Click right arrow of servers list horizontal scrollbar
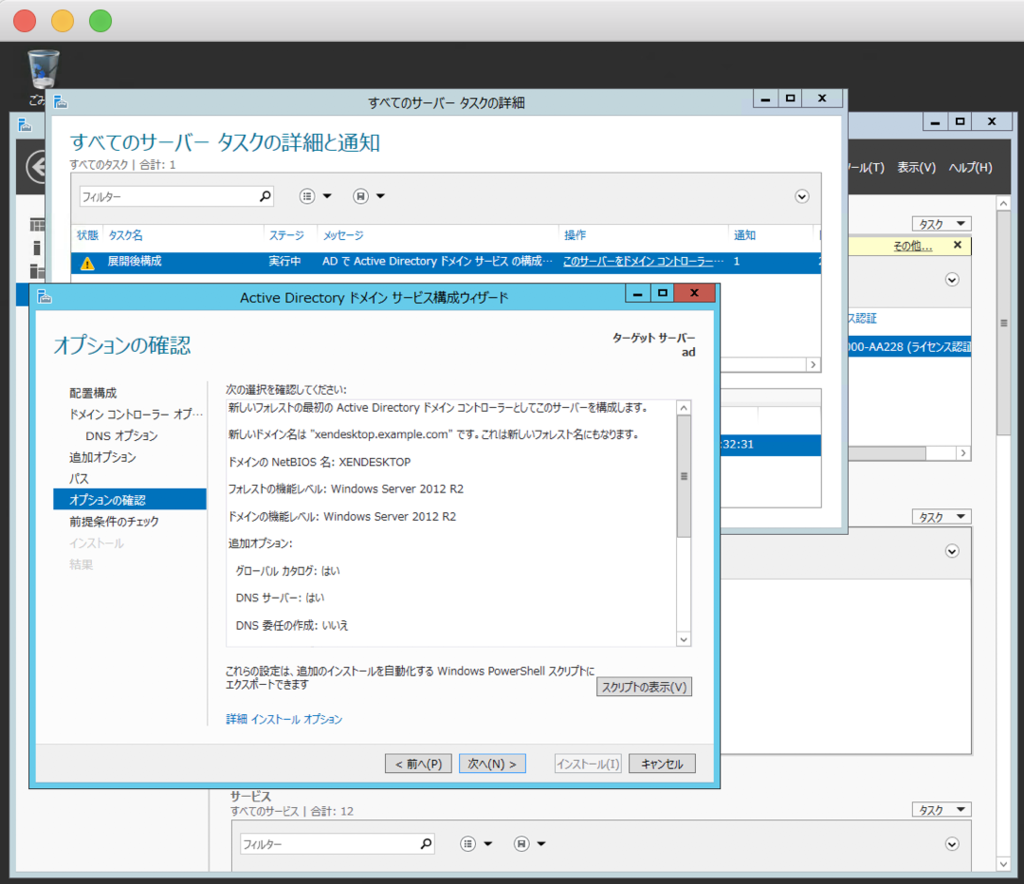Viewport: 1024px width, 884px height. point(963,453)
